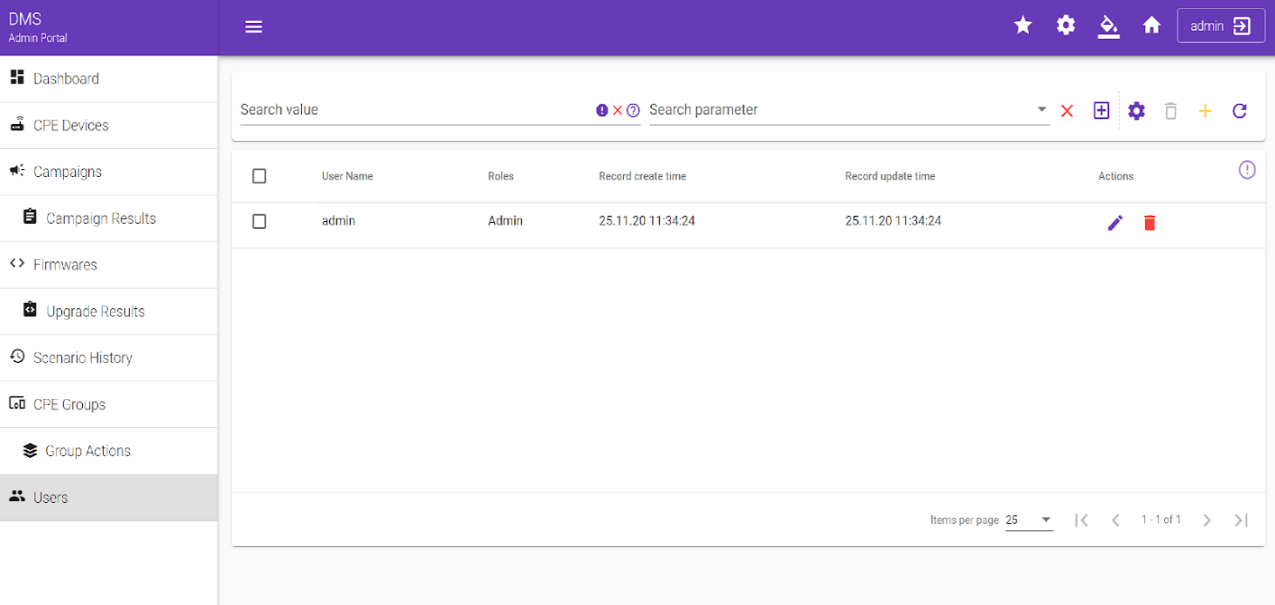Edit the admin user with pencil icon
This screenshot has height=605, width=1275.
[1115, 222]
